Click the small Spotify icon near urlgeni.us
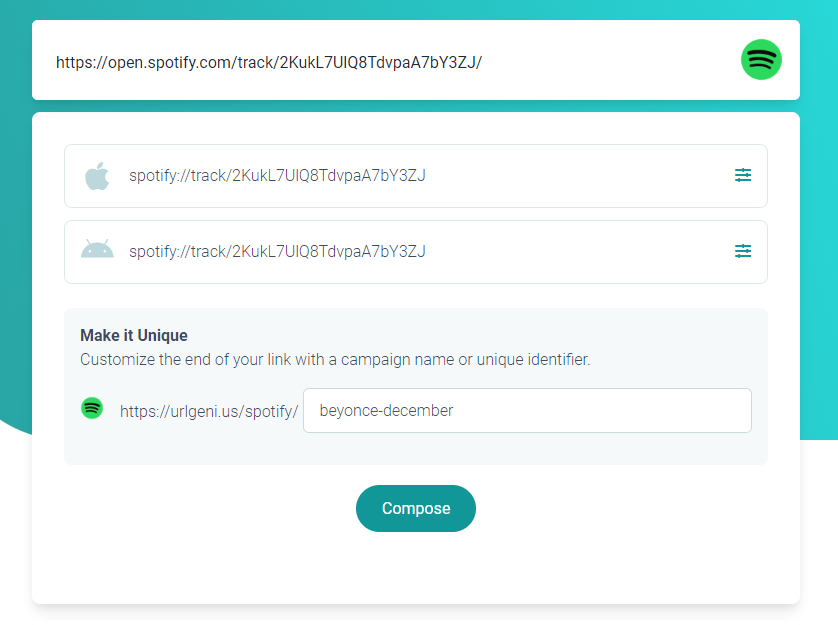 click(x=92, y=408)
